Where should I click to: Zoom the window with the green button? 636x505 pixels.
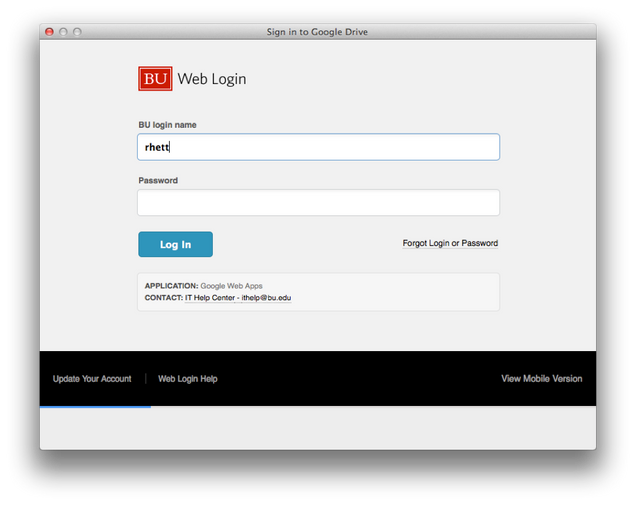tap(77, 32)
